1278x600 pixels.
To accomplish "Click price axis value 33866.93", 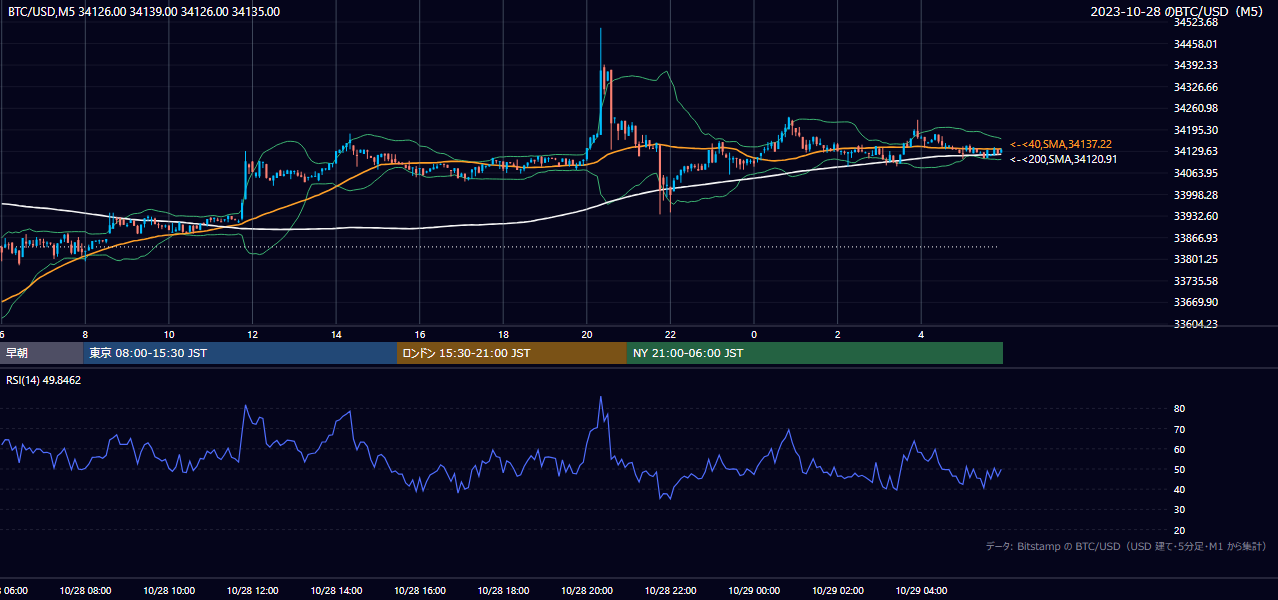I will click(x=1196, y=238).
